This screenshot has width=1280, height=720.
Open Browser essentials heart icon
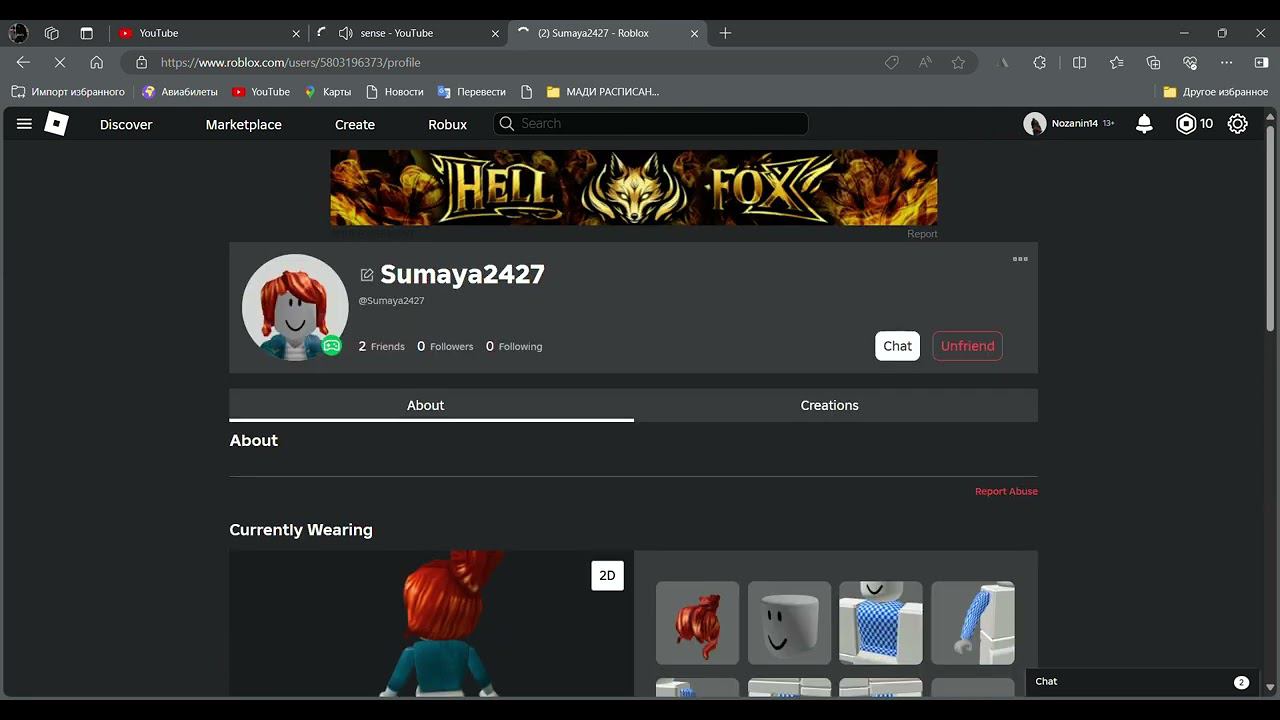(1190, 62)
